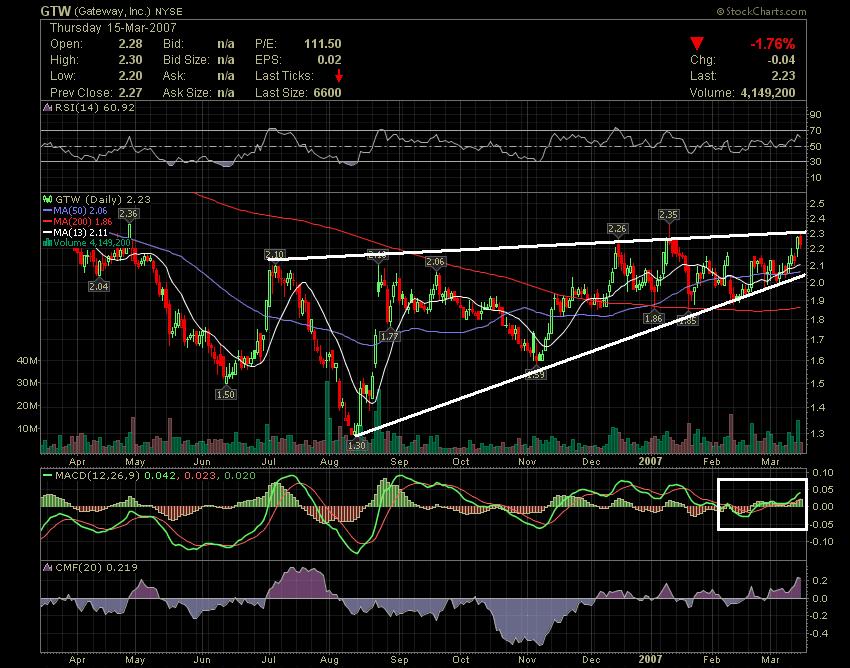The image size is (850, 668).
Task: Click the -1.76% percent change
Action: coord(772,44)
